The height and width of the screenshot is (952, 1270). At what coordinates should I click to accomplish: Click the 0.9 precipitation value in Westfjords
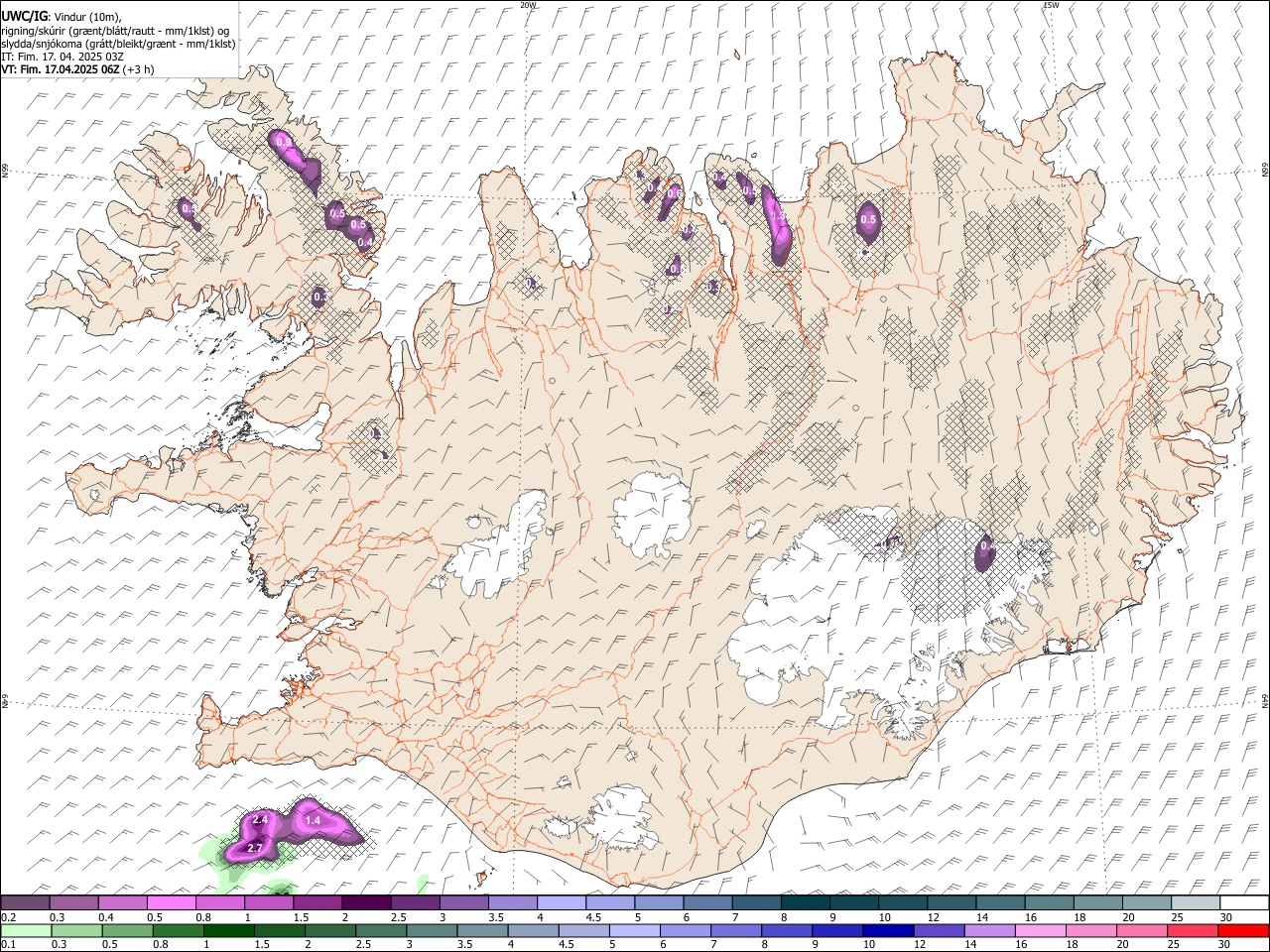(284, 143)
